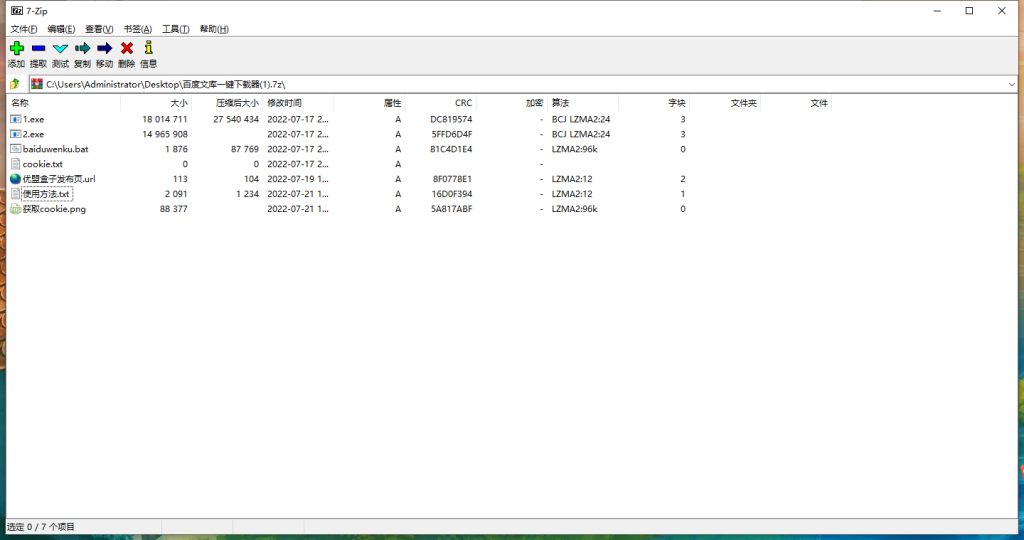Select the file name 使用方法.txt

point(46,194)
